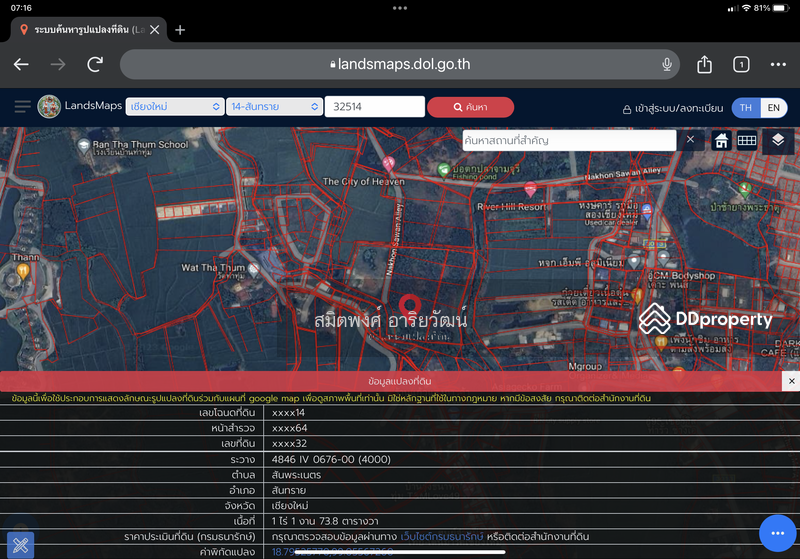Image resolution: width=800 pixels, height=559 pixels.
Task: Open the เว็บไซต์กรมธนารักษ์ link
Action: point(441,537)
